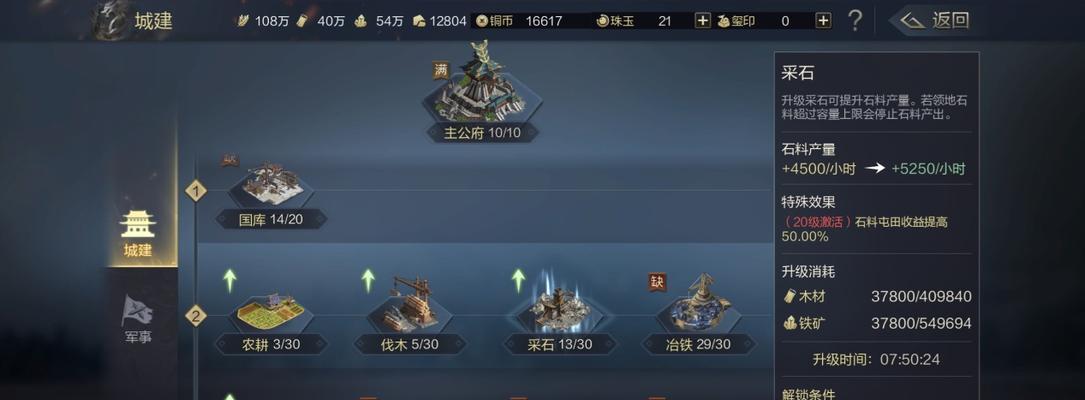The height and width of the screenshot is (400, 1085).
Task: Click the tier 1 diamond marker
Action: [196, 190]
